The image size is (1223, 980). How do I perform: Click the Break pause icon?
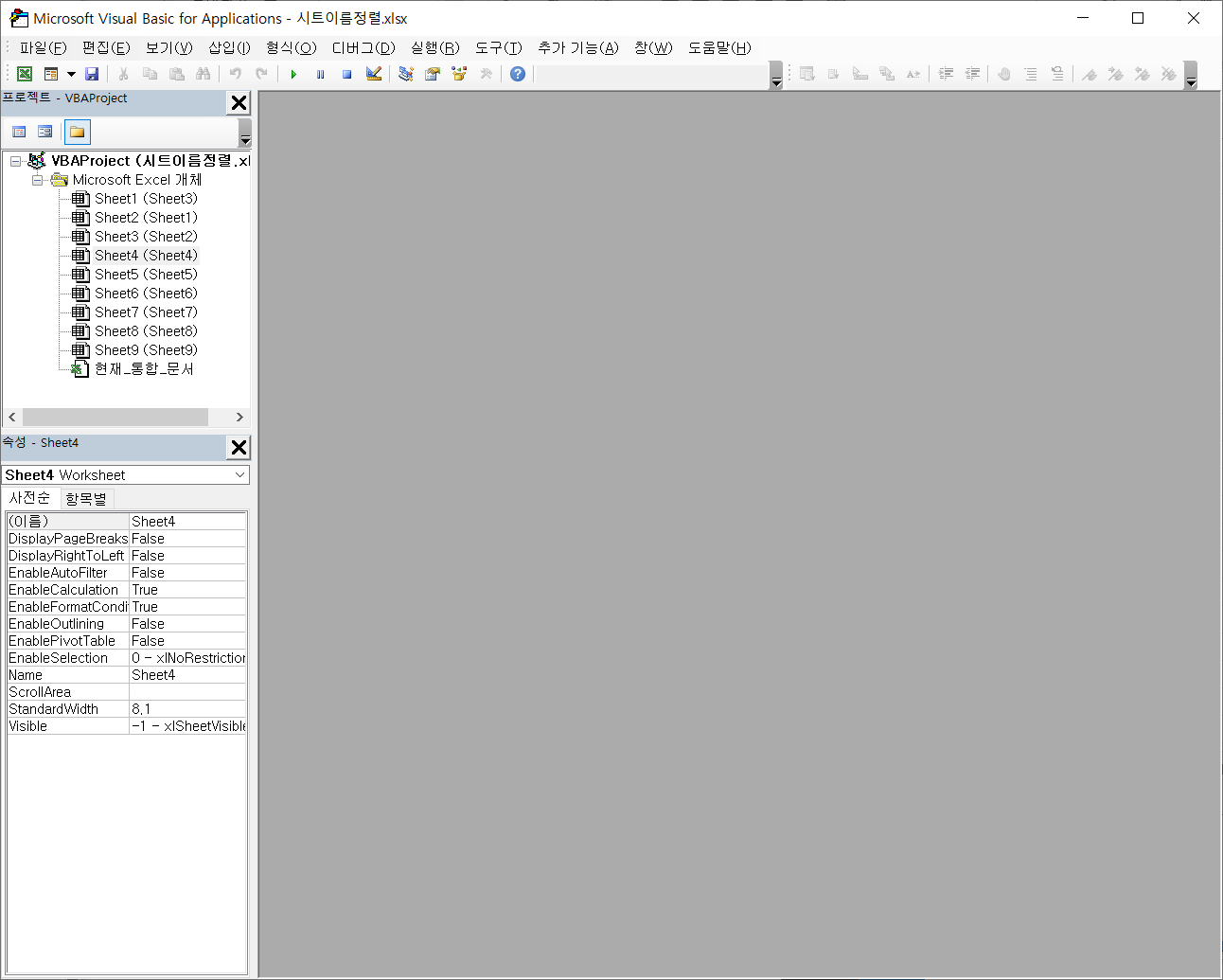pyautogui.click(x=320, y=74)
